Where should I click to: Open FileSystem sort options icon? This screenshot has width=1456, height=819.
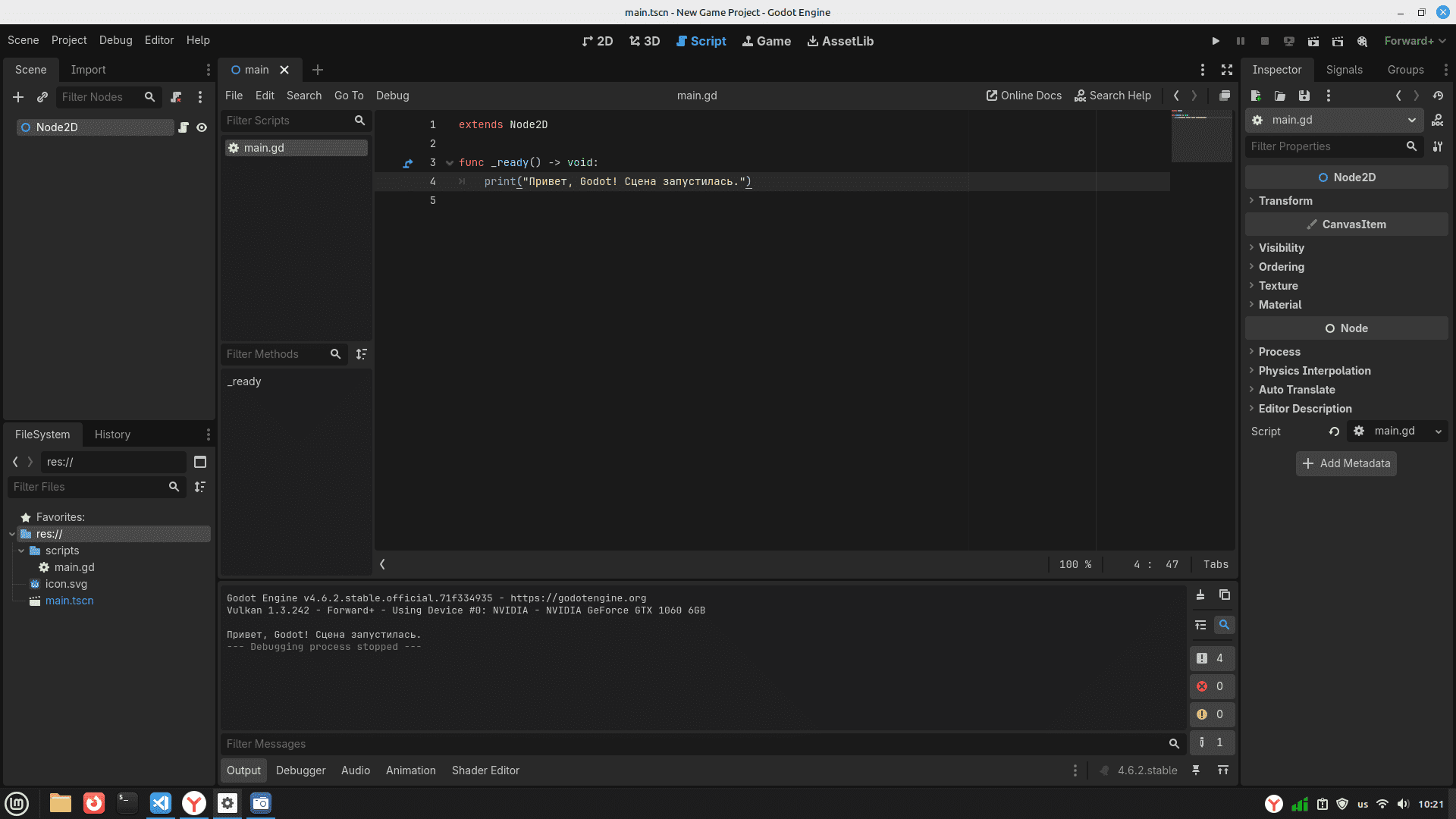(x=200, y=487)
